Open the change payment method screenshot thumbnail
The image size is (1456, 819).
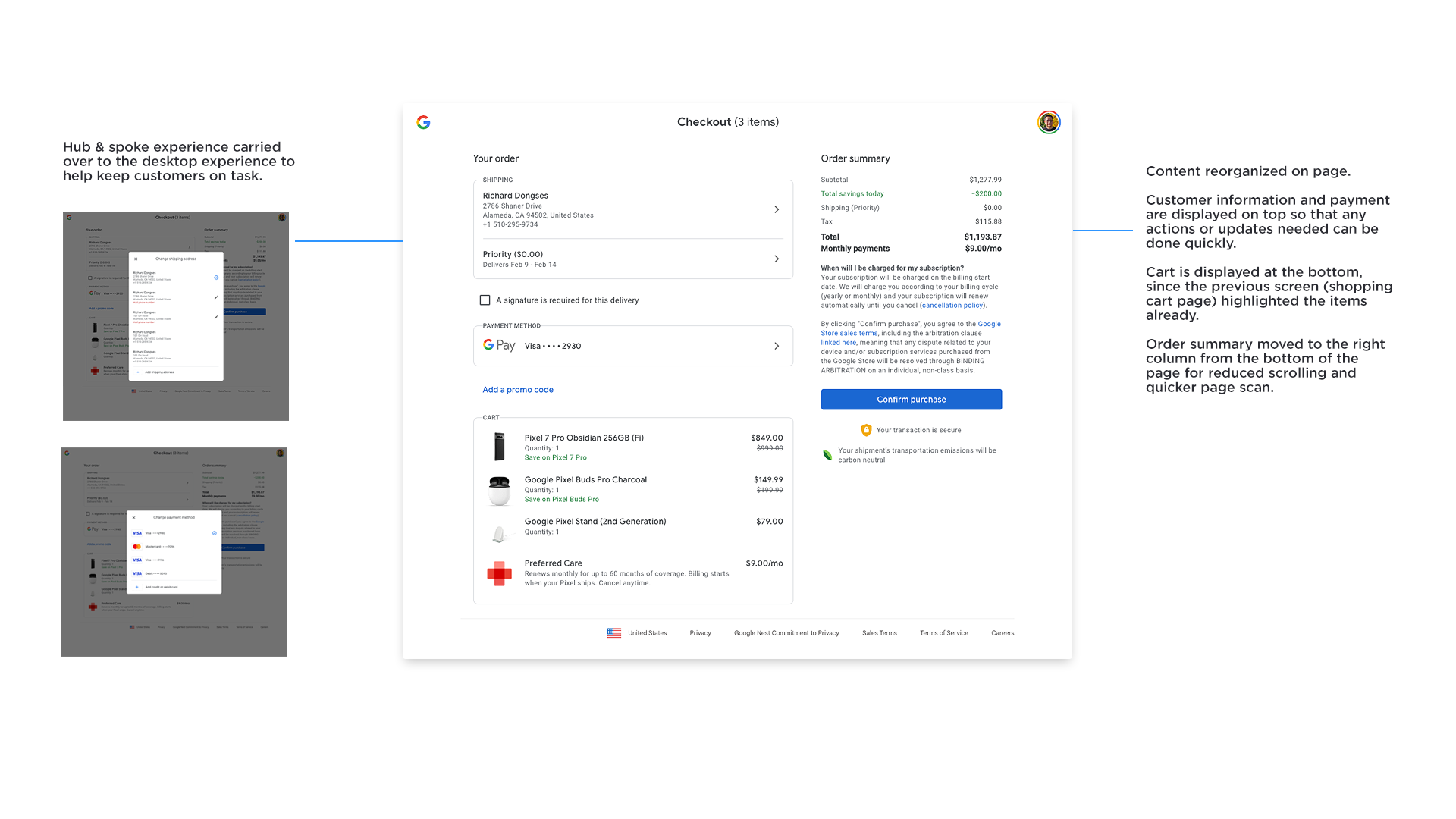point(174,552)
